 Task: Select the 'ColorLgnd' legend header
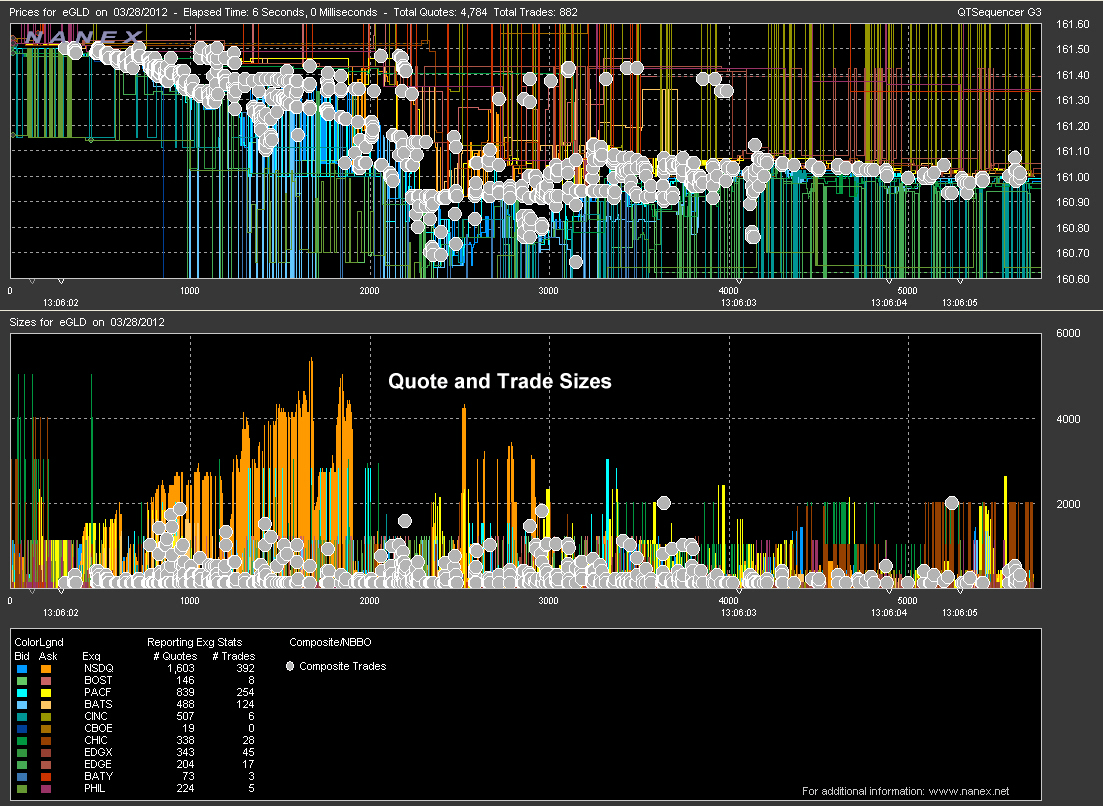(x=39, y=642)
